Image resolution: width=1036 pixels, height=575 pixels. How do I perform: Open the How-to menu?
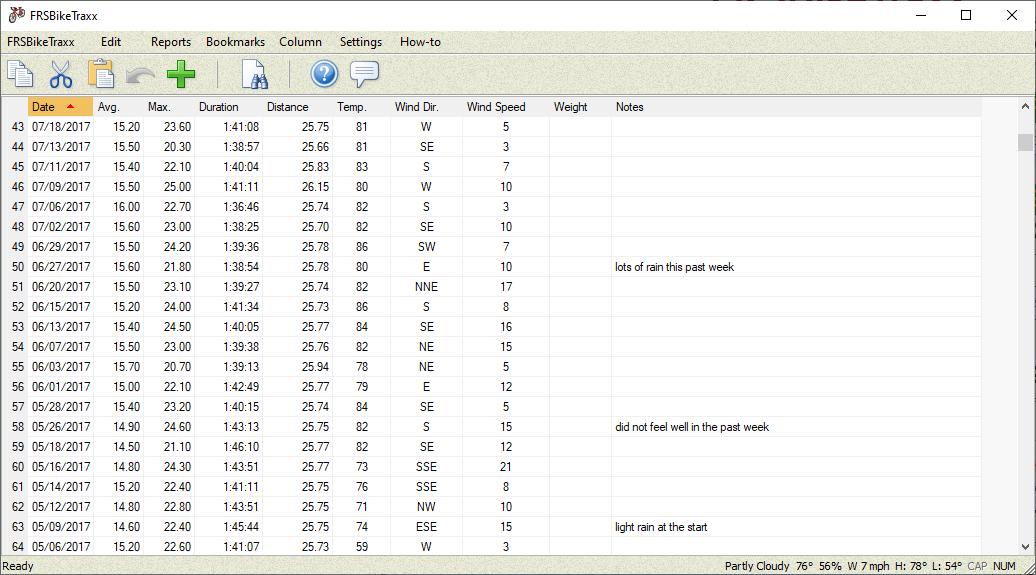coord(420,42)
